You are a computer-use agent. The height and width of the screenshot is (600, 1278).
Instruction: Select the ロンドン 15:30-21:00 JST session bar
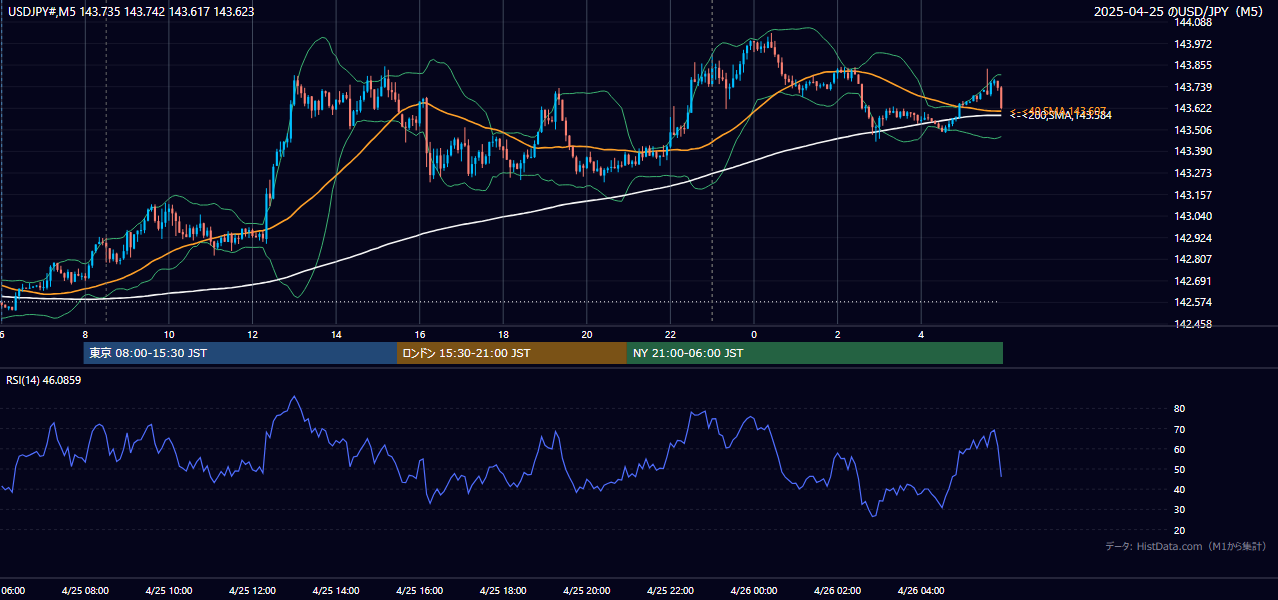pyautogui.click(x=512, y=353)
